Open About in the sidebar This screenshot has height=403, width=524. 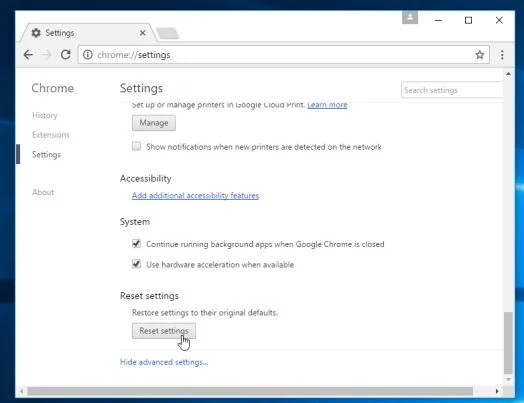coord(43,192)
